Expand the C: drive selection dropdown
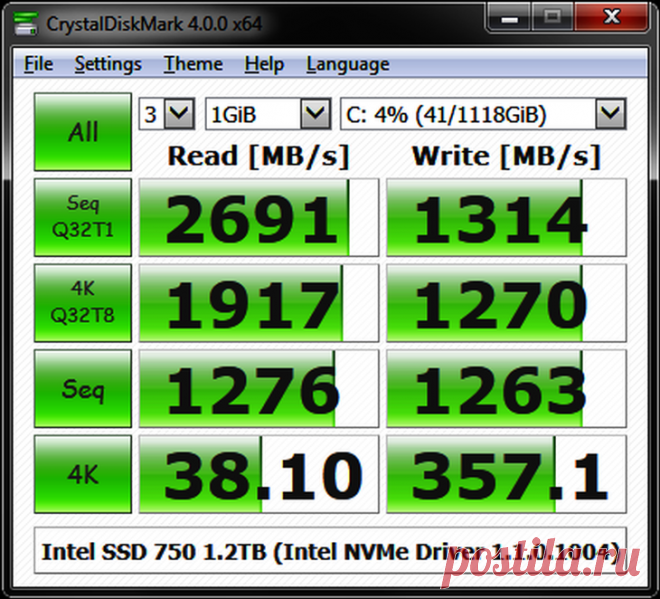The height and width of the screenshot is (599, 660). point(611,114)
